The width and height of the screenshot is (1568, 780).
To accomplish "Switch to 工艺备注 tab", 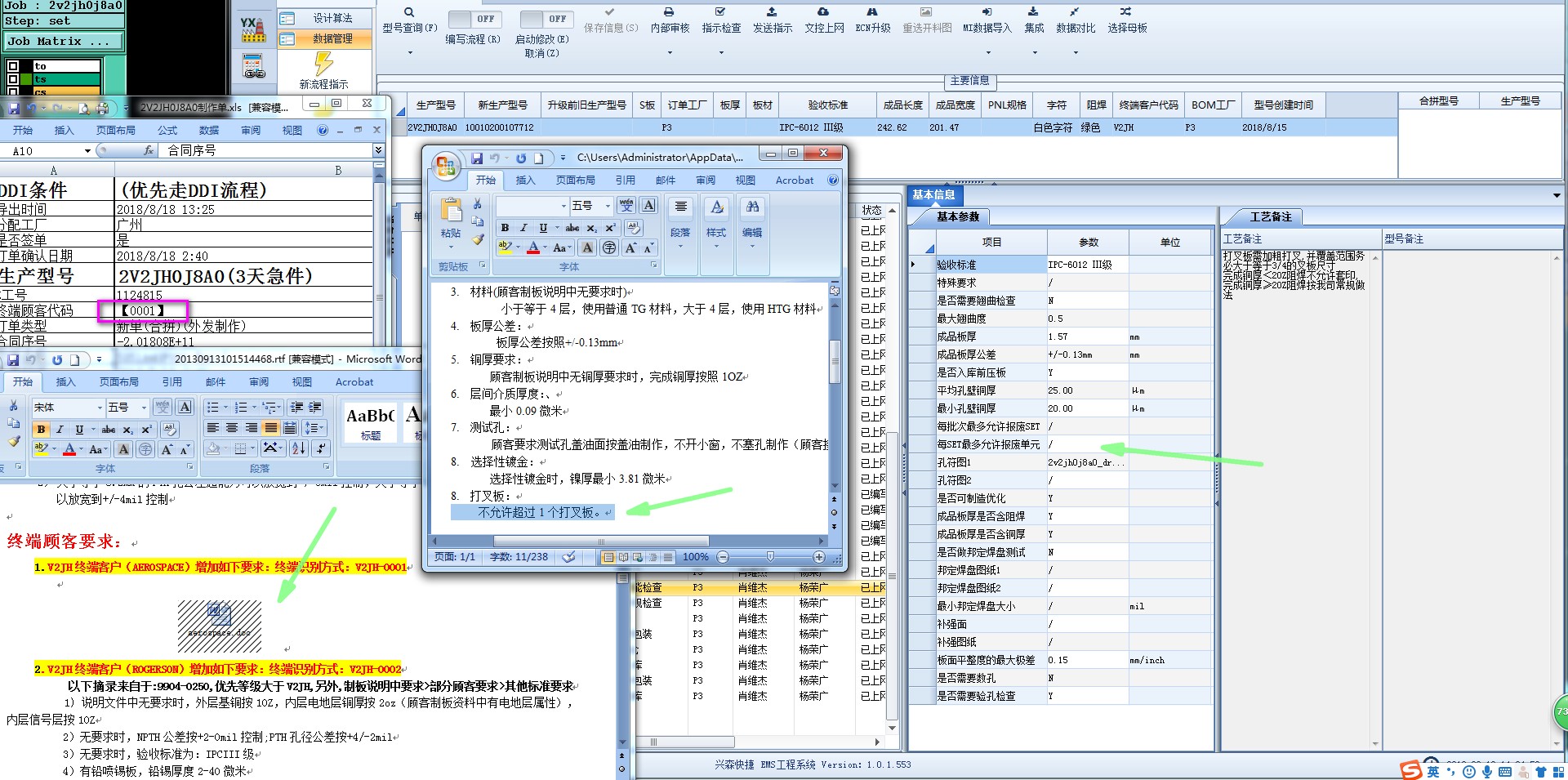I will (1270, 216).
